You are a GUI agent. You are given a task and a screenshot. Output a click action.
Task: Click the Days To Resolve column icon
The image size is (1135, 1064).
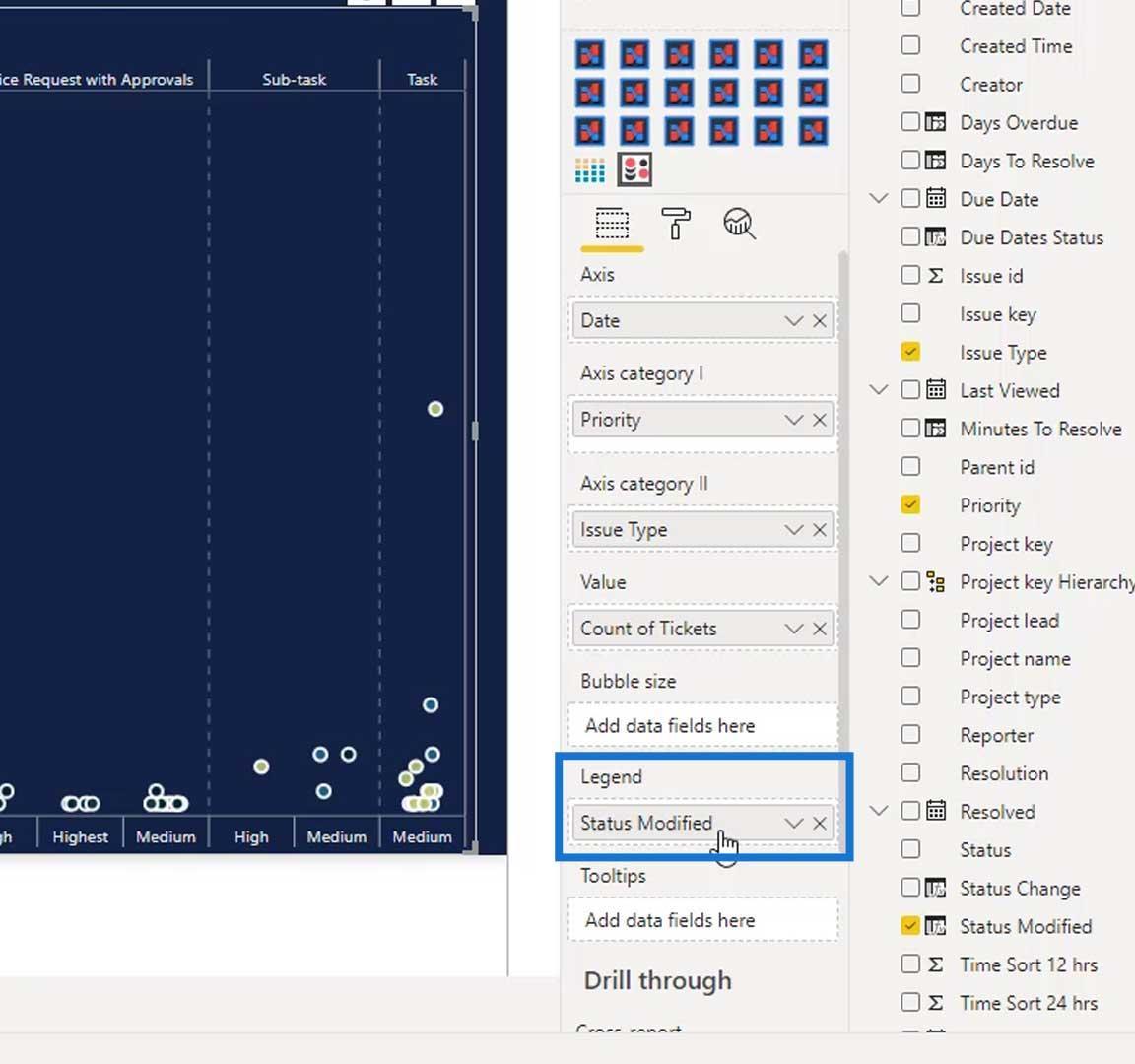(x=935, y=160)
